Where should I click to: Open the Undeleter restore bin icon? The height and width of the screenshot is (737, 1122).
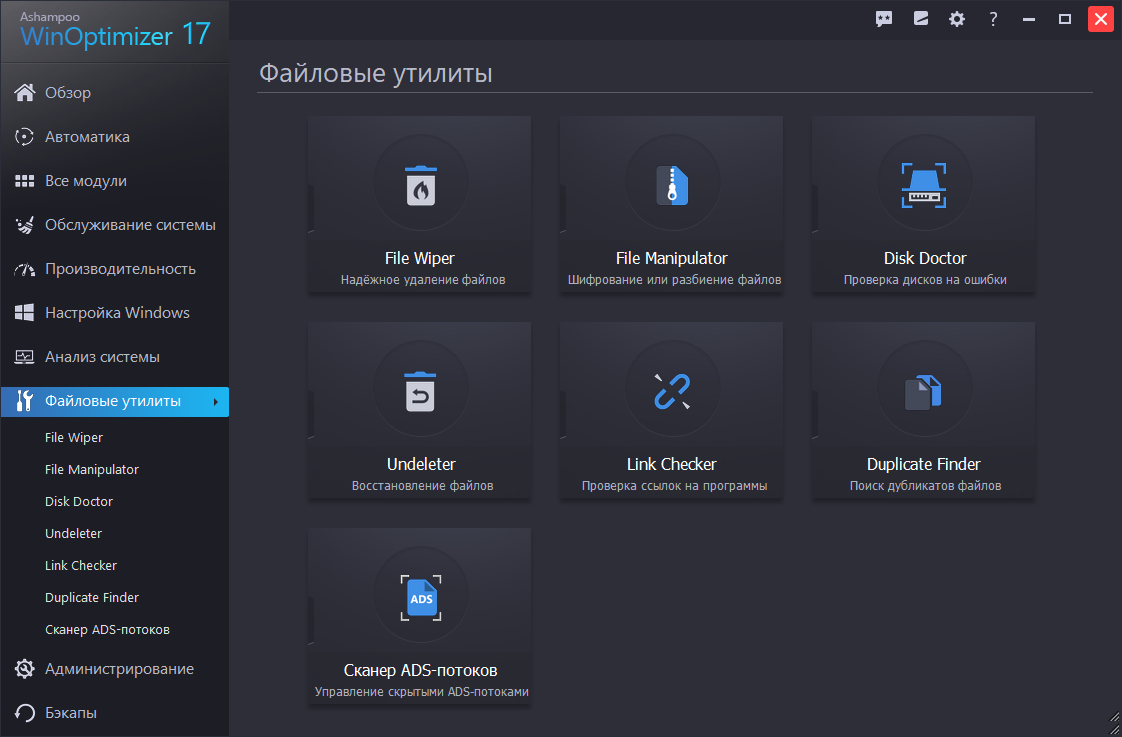421,391
